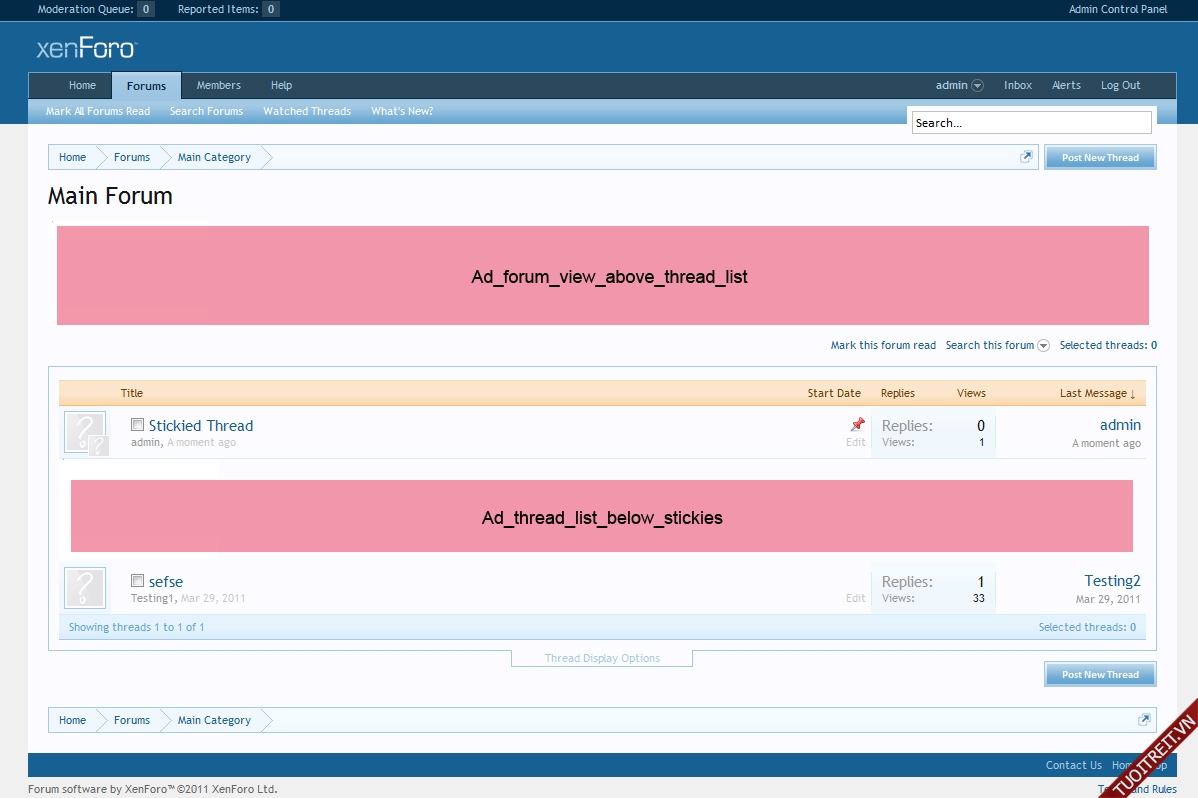Switch to the Members tab

218,86
